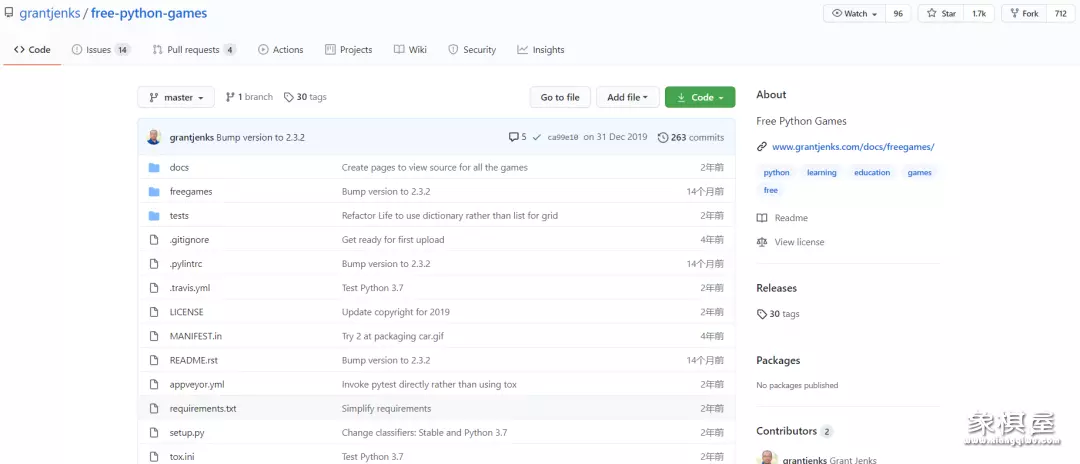Open the green Code download dropdown
The height and width of the screenshot is (464, 1080).
pos(700,97)
